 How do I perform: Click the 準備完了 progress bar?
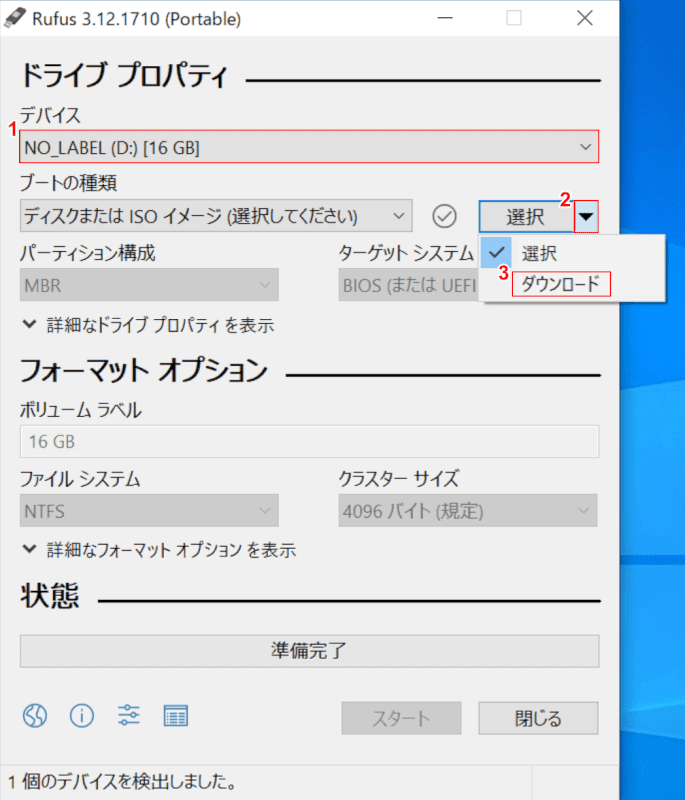[x=310, y=651]
